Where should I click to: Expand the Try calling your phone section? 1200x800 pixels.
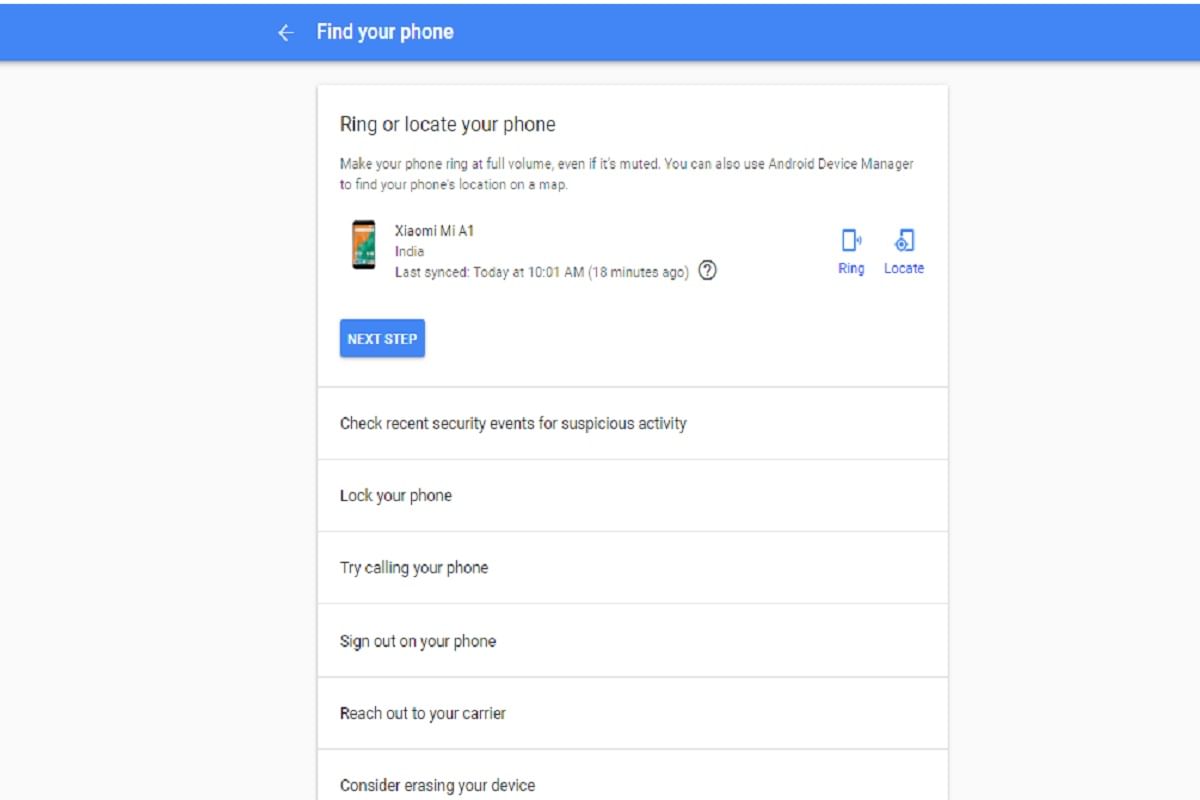click(414, 567)
